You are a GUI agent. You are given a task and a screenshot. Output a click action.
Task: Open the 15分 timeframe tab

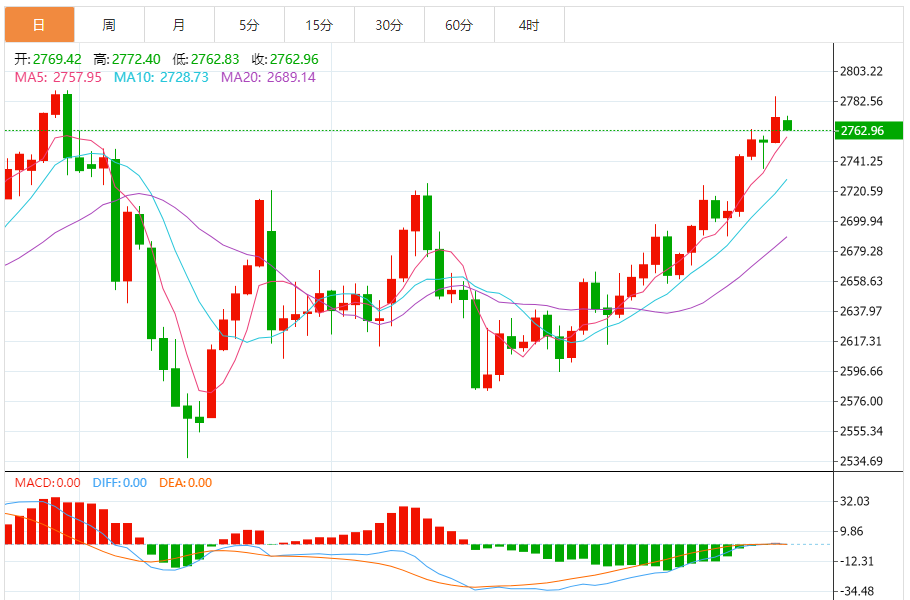tap(319, 25)
